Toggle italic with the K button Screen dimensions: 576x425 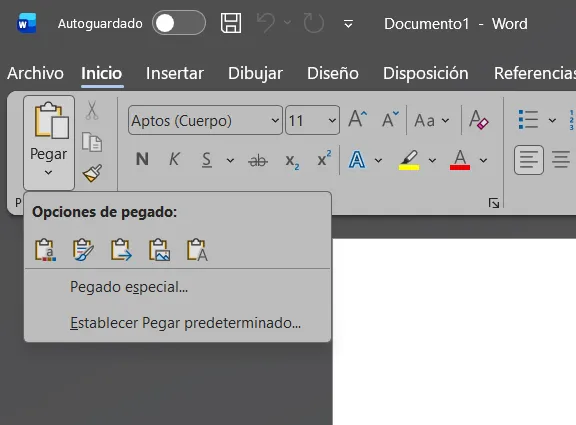[x=174, y=160]
